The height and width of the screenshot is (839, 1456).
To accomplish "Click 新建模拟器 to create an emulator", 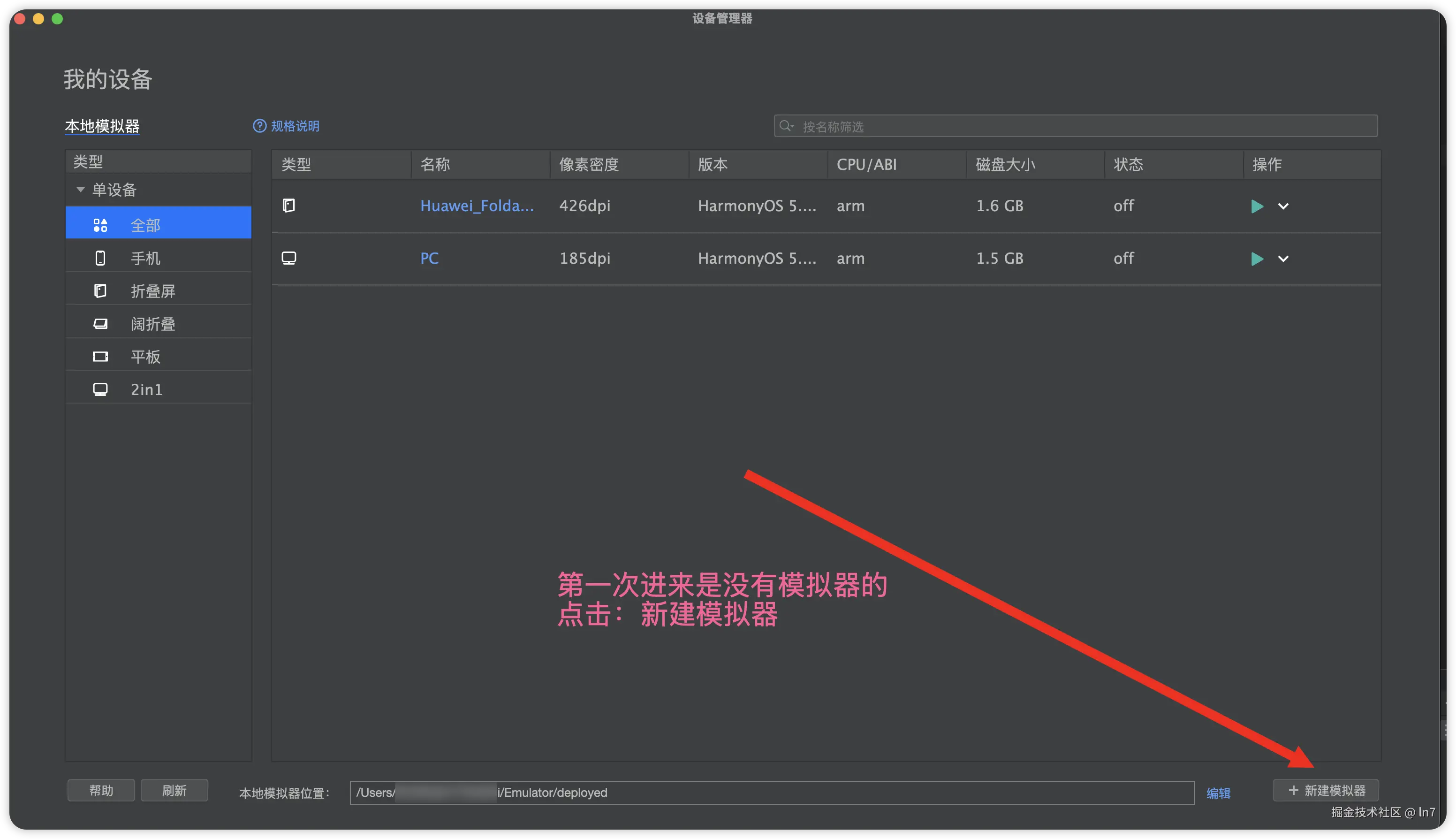I will pos(1326,790).
